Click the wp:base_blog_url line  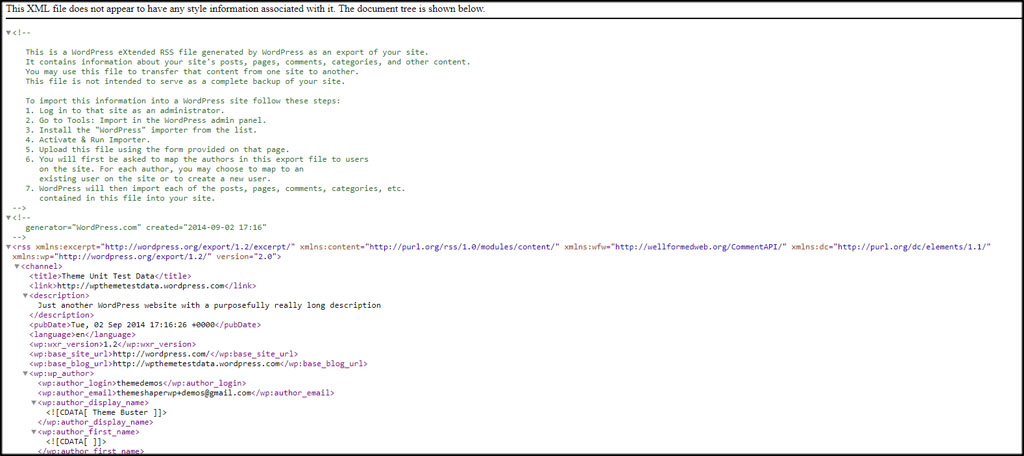(x=198, y=364)
